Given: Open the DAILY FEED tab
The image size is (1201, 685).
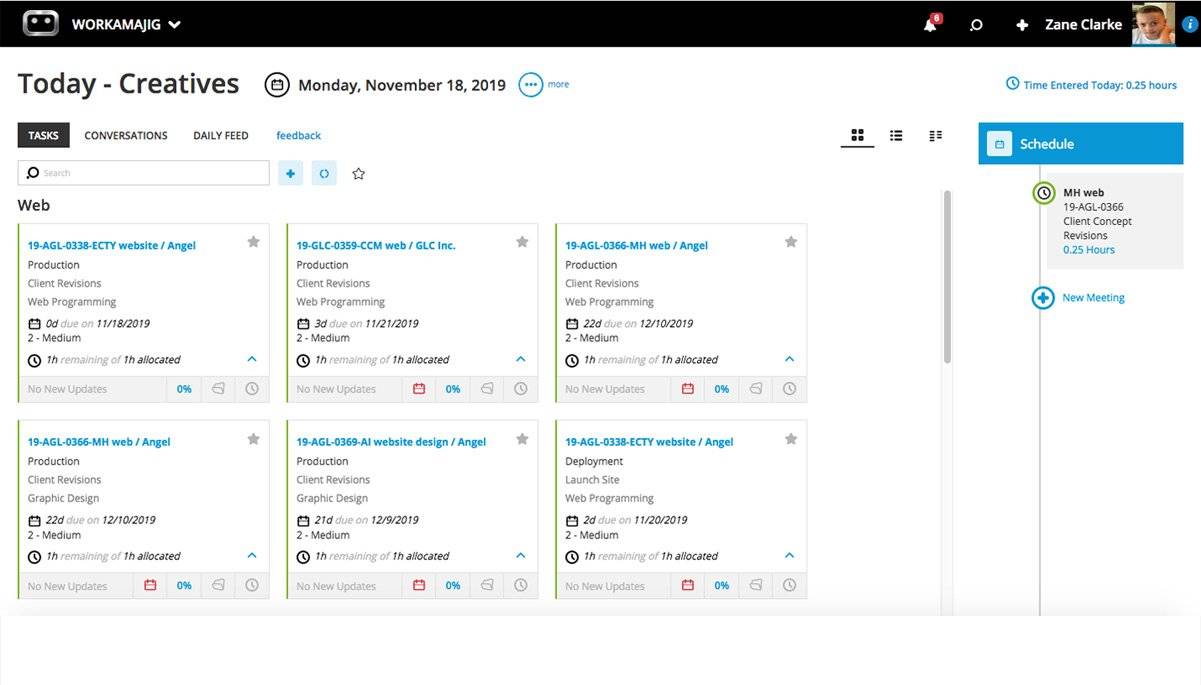Looking at the screenshot, I should tap(220, 135).
